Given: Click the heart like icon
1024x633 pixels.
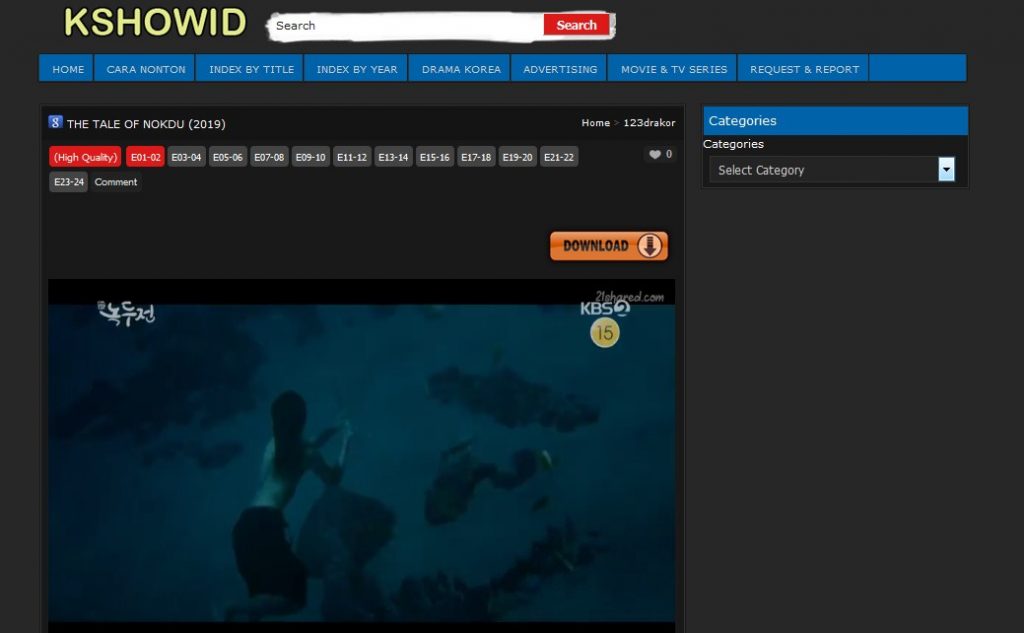Looking at the screenshot, I should (655, 155).
